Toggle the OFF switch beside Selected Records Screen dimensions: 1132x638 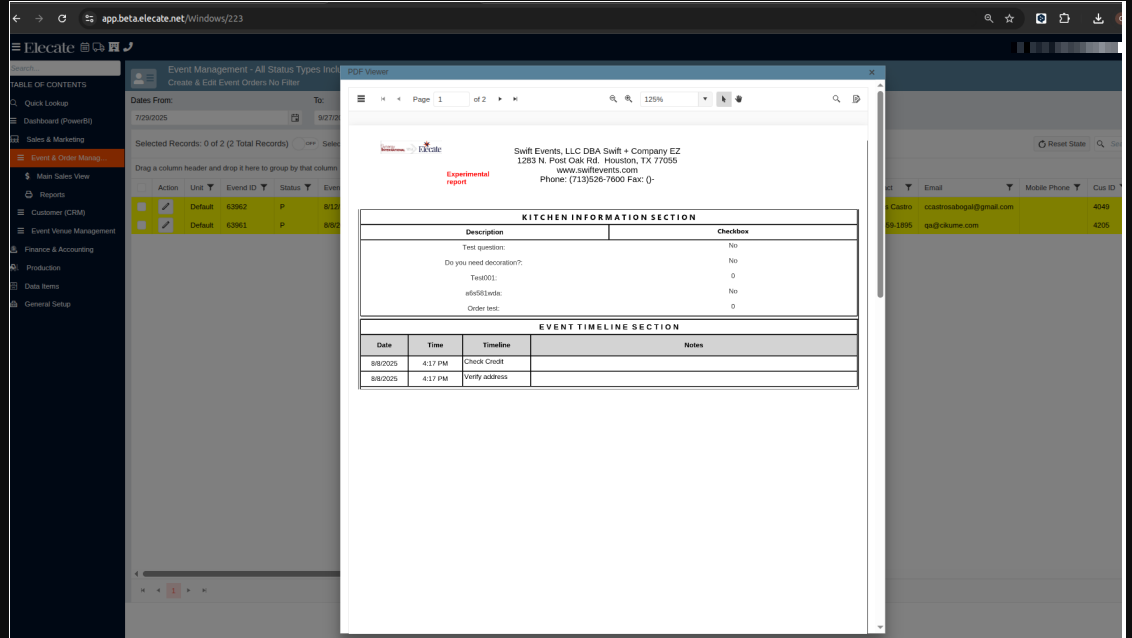pos(307,143)
